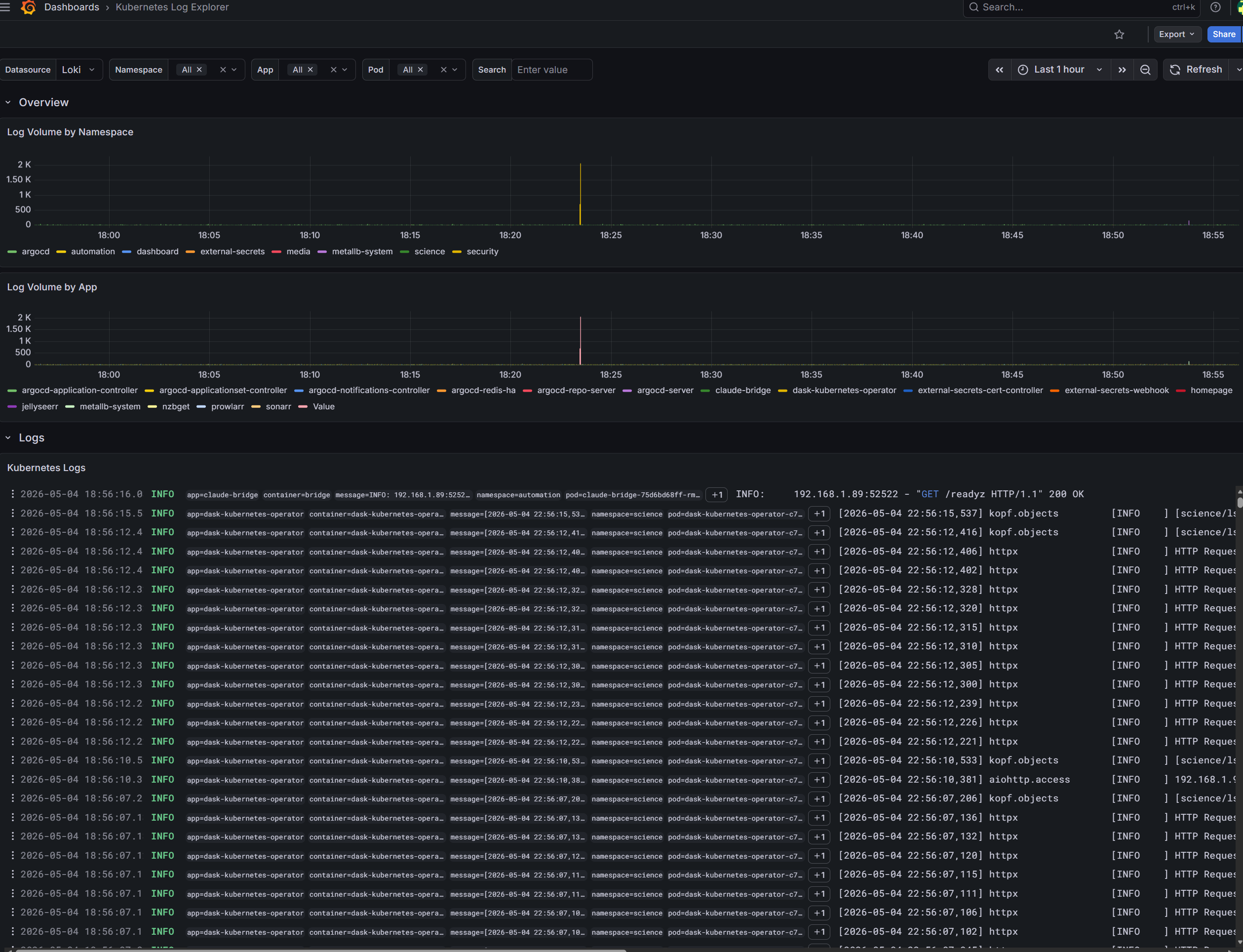Click the search magnifier icon in top bar
Image resolution: width=1243 pixels, height=952 pixels.
click(974, 7)
